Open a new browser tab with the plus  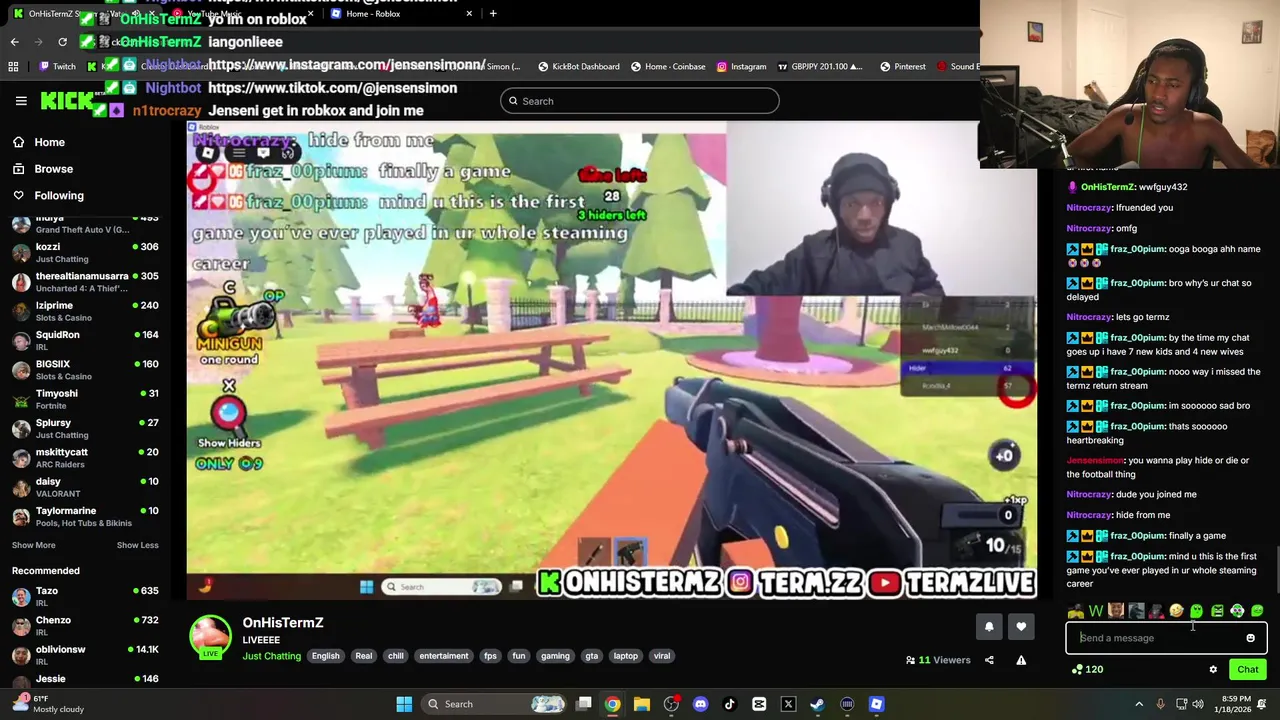pos(493,14)
